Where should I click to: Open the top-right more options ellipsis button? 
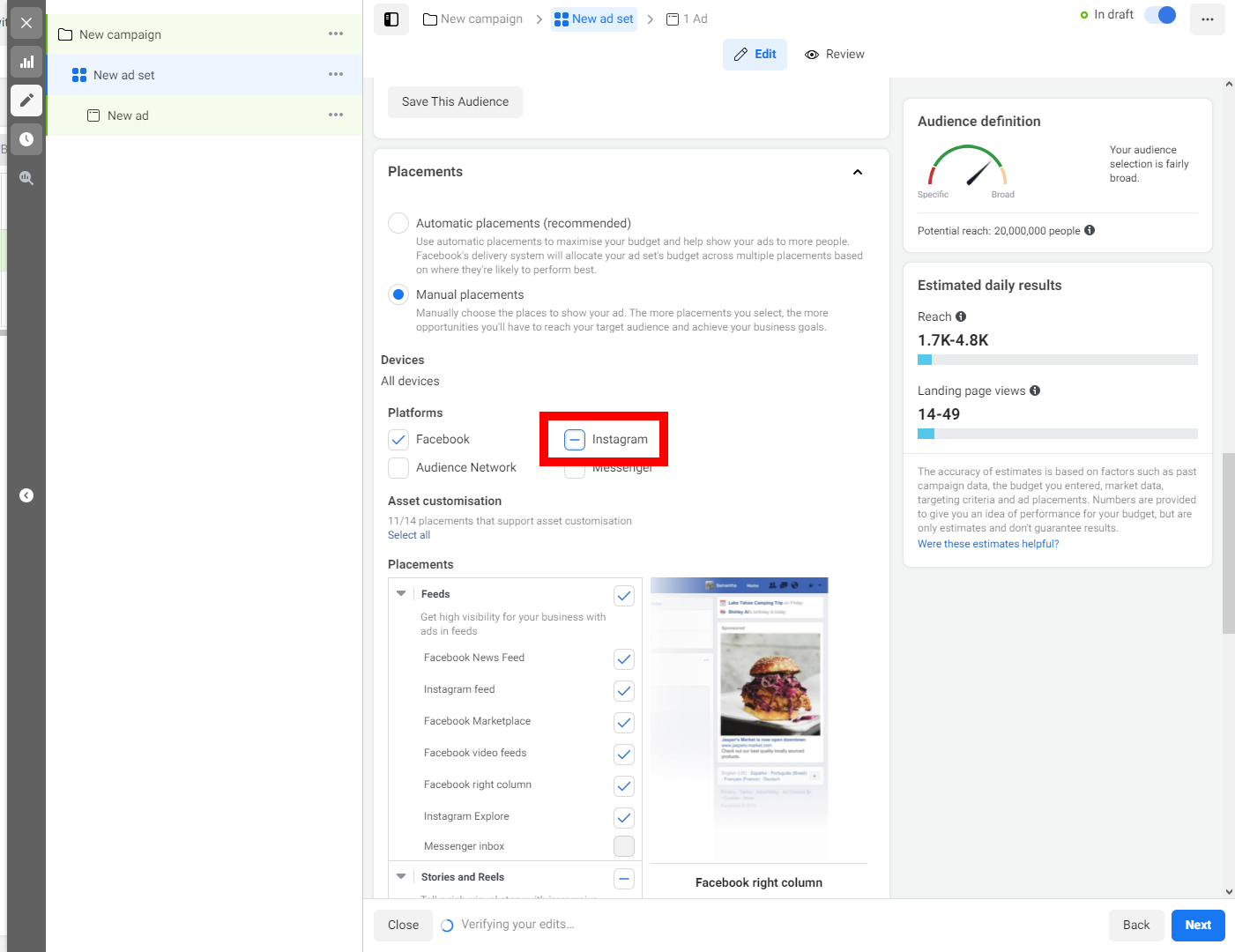(x=1208, y=19)
